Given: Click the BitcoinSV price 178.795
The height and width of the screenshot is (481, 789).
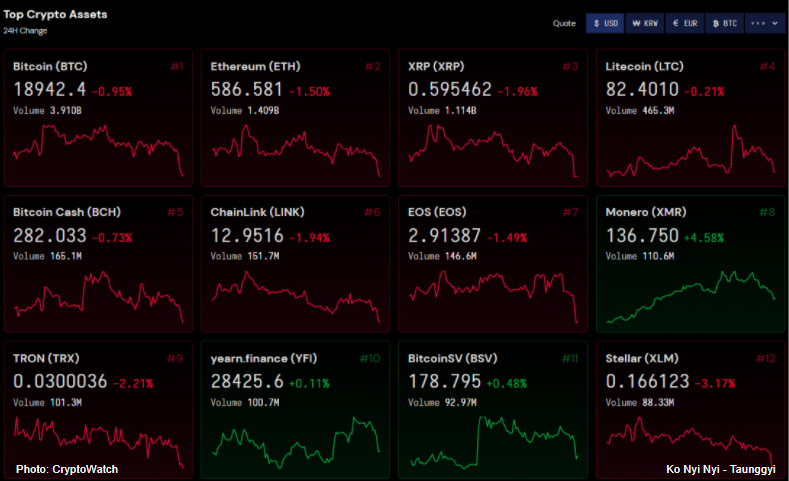Looking at the screenshot, I should click(444, 381).
